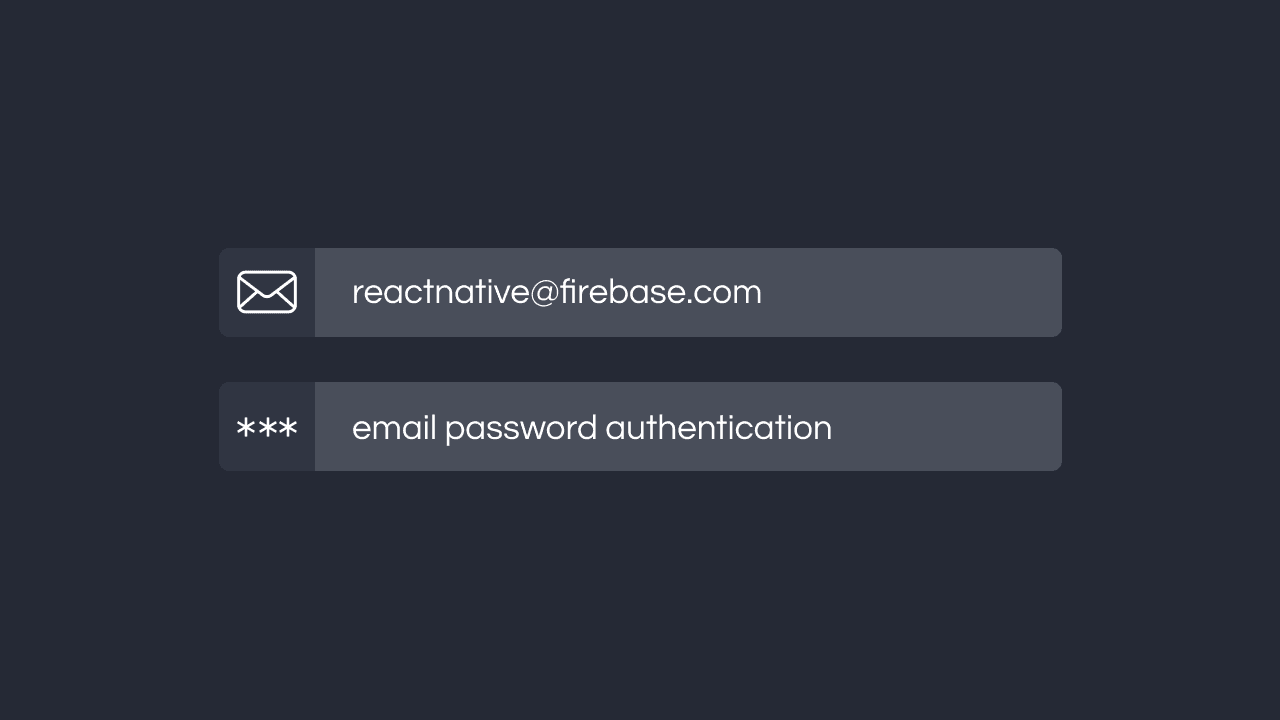Click the word password in lower field
This screenshot has width=1280, height=720.
[520, 429]
